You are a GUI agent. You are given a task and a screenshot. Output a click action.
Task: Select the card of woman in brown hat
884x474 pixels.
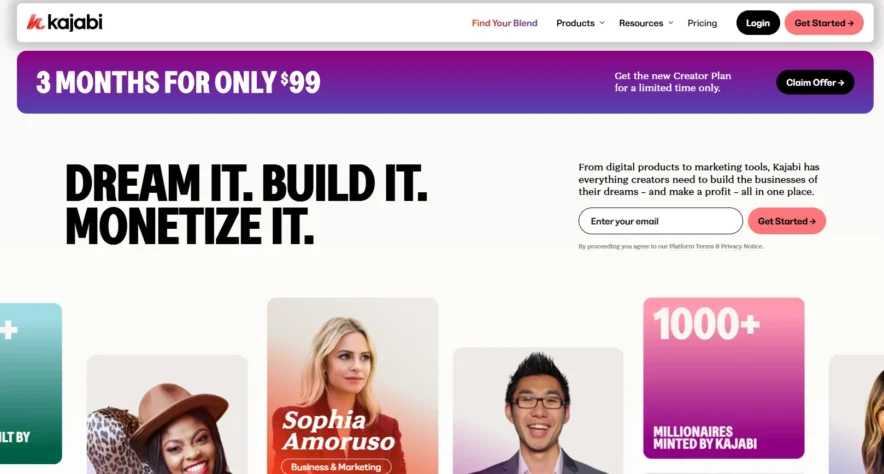coord(167,414)
